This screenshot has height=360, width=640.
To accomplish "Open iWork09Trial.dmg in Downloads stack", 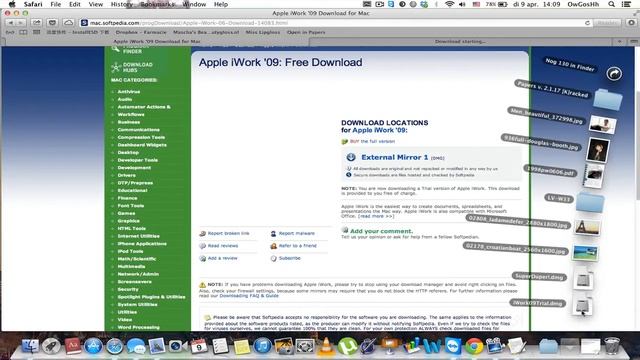I will click(582, 306).
